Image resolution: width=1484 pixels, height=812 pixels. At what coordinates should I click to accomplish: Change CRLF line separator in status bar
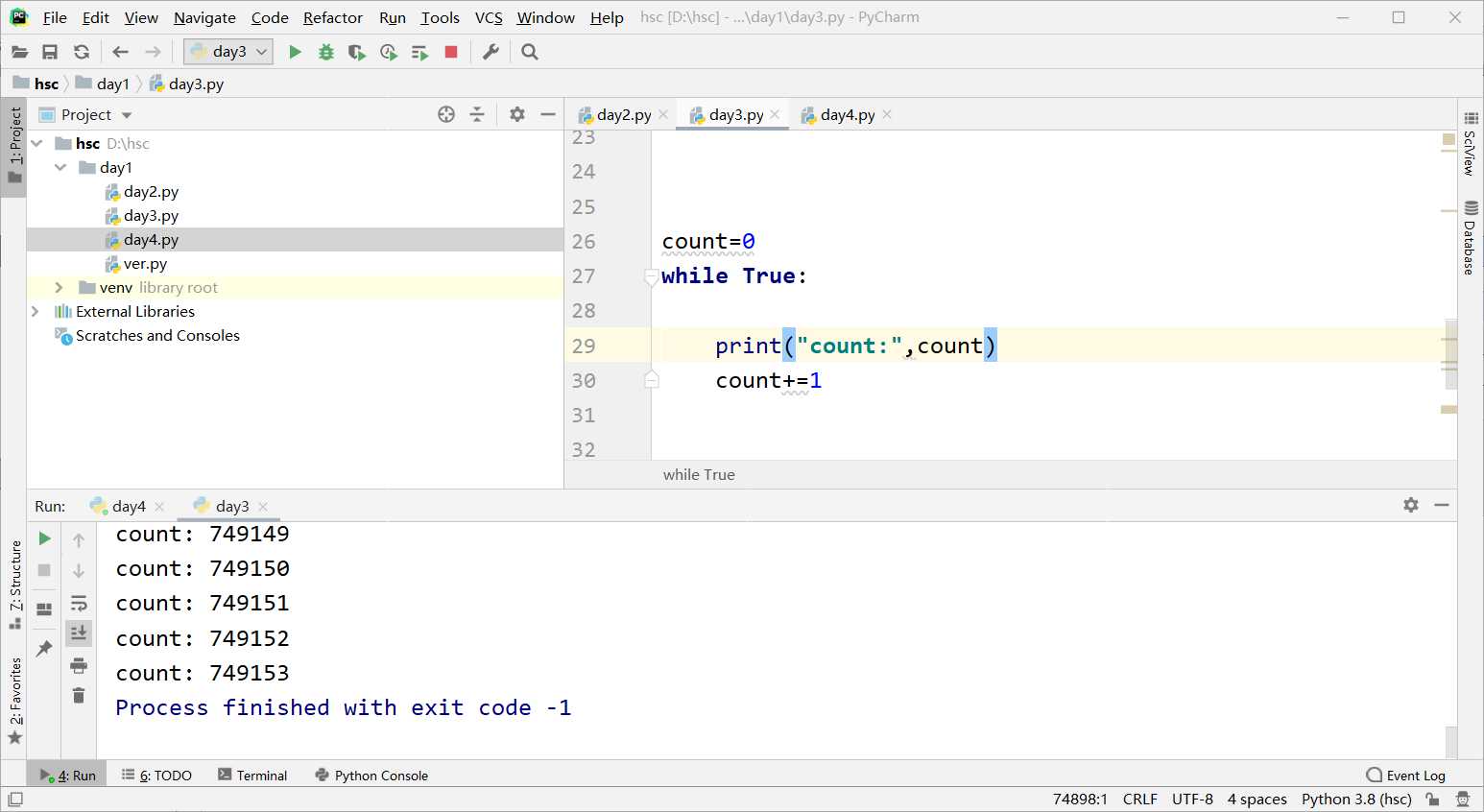pos(1140,799)
